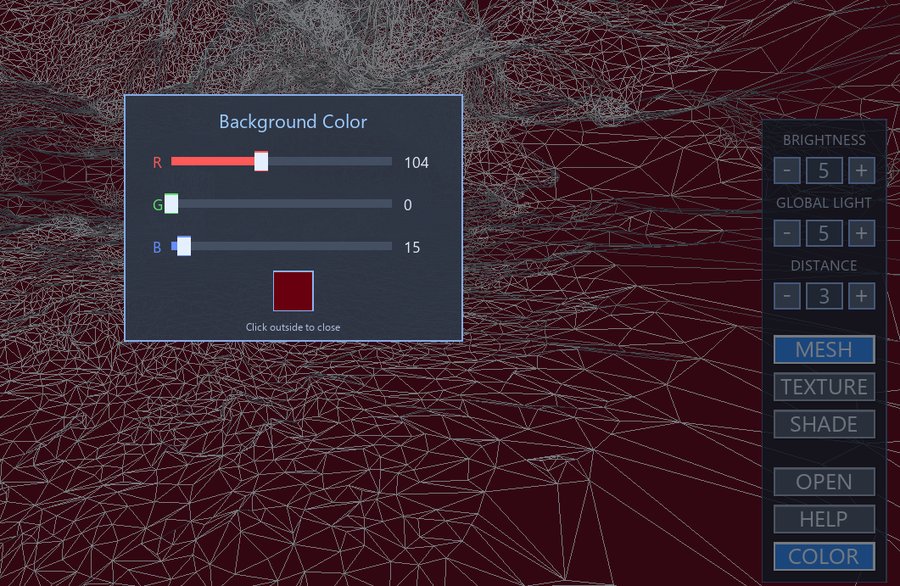This screenshot has width=900, height=586.
Task: Click the Background Color title
Action: (x=293, y=122)
